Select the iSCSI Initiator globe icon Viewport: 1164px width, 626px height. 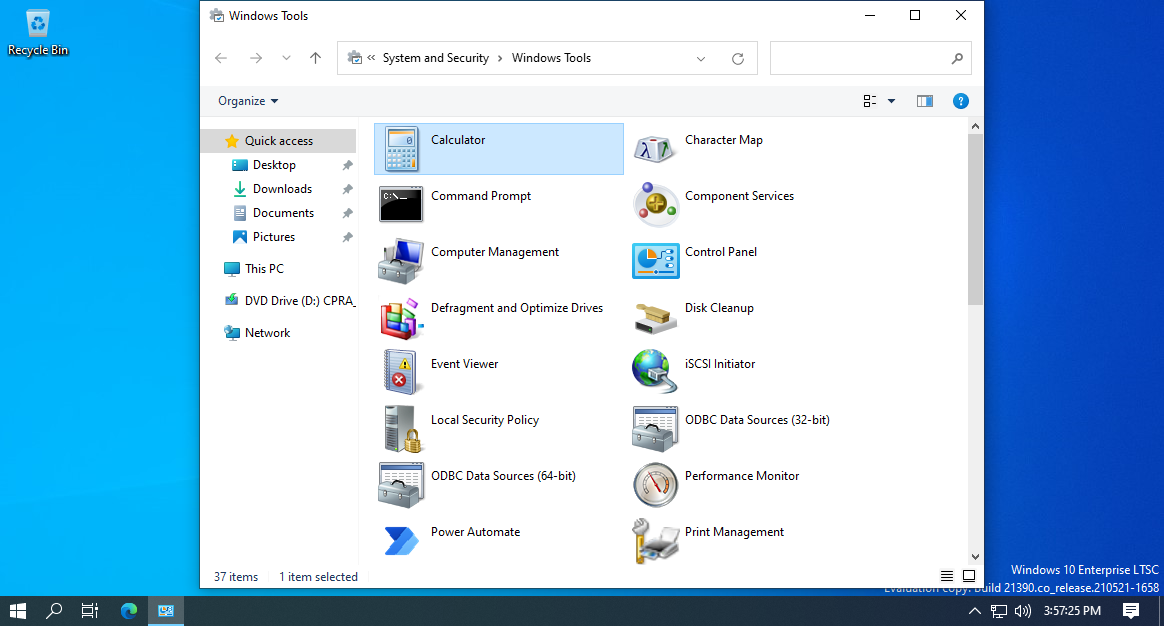655,371
